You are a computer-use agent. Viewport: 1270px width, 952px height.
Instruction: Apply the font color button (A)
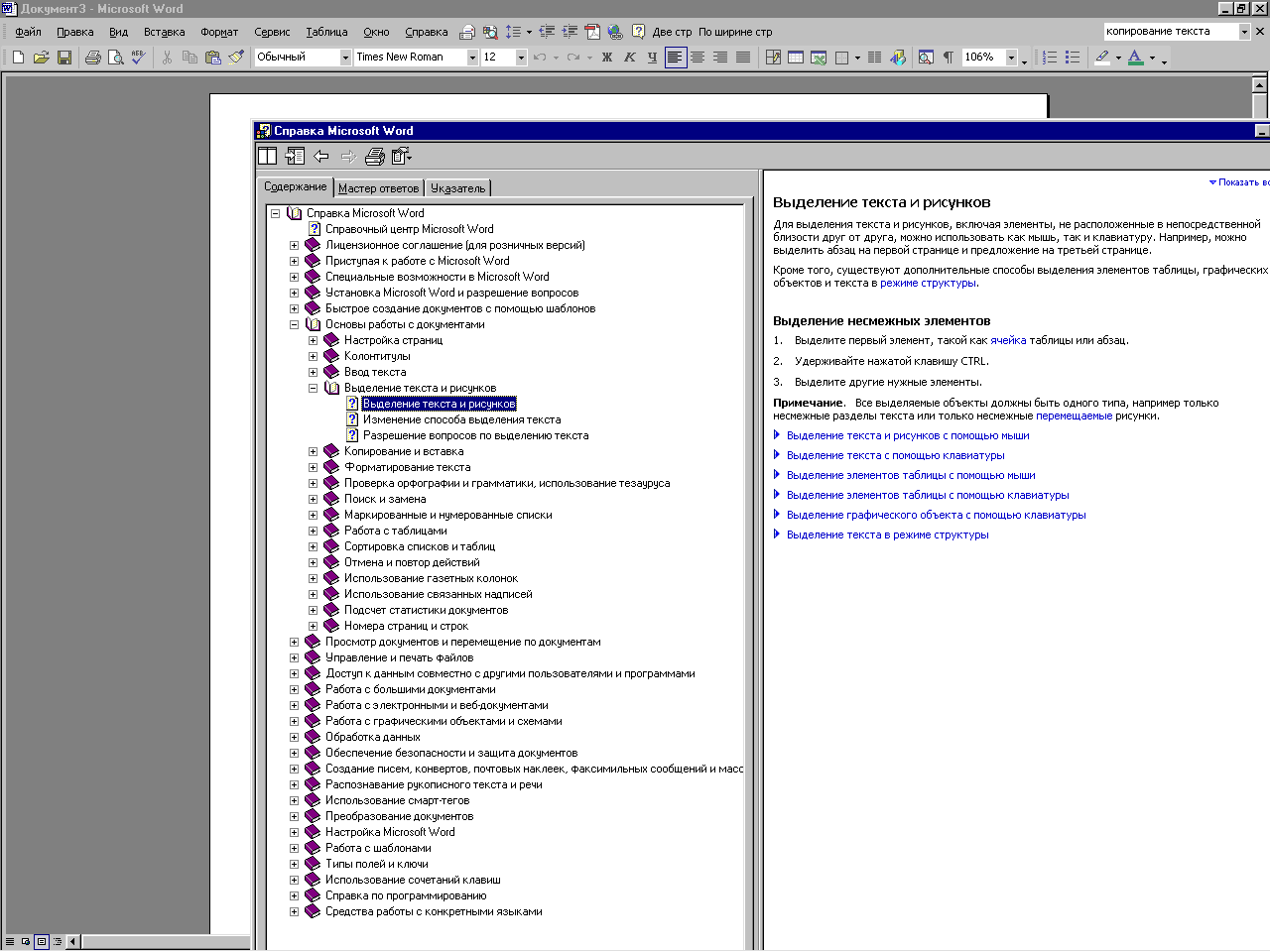tap(1136, 58)
